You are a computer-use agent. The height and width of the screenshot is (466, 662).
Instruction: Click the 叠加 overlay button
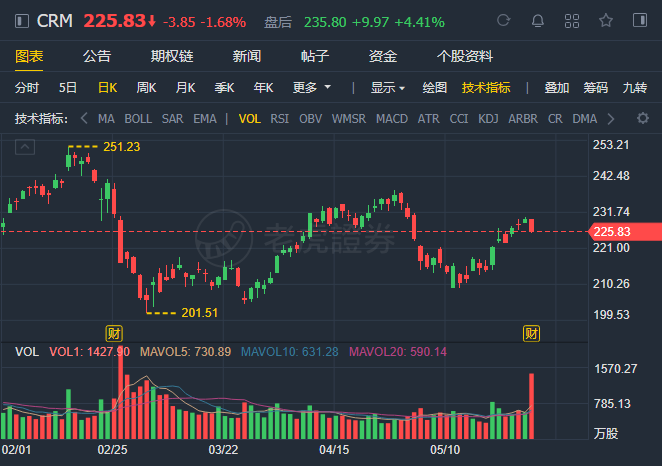click(x=556, y=88)
